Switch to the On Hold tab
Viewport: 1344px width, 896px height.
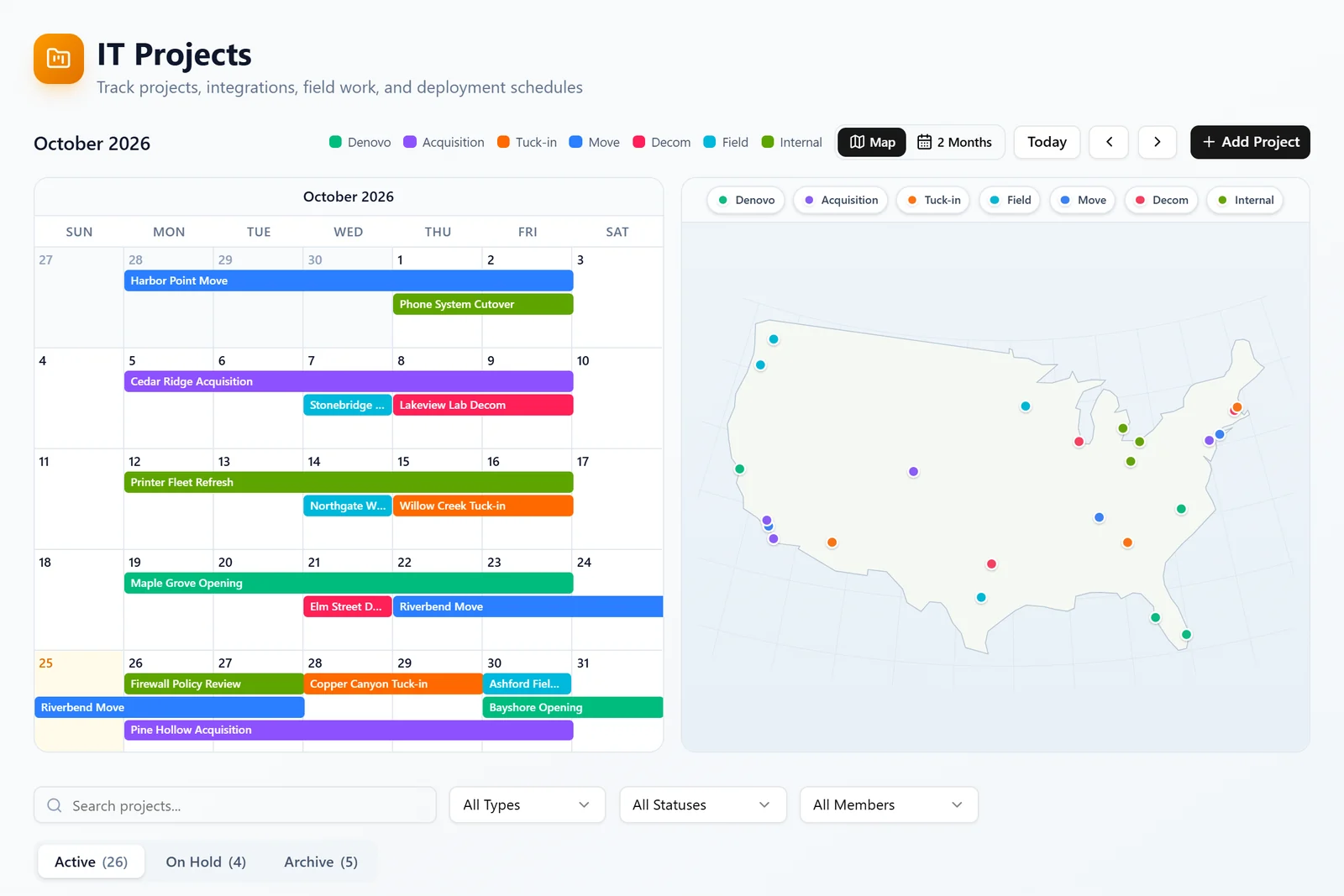(x=206, y=862)
